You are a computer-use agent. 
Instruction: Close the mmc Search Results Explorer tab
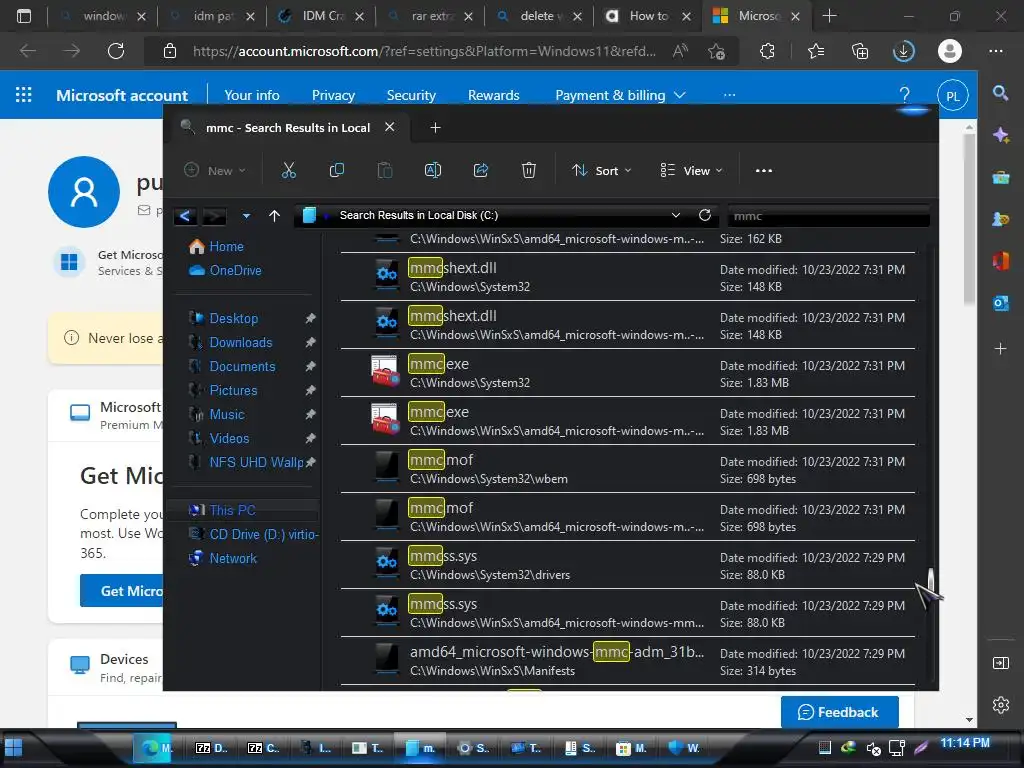(389, 127)
